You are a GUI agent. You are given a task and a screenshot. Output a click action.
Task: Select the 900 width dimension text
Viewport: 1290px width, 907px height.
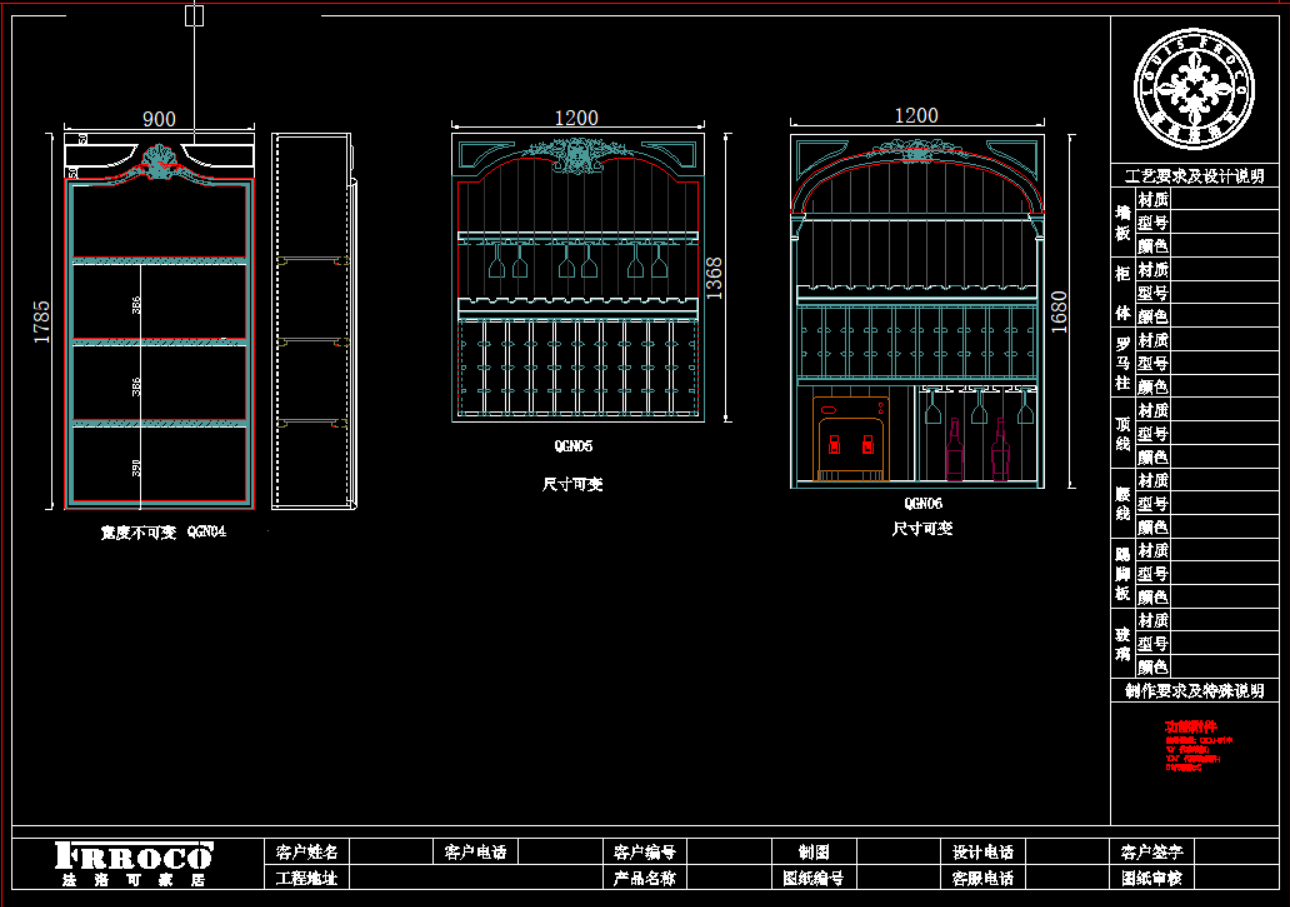pyautogui.click(x=159, y=119)
